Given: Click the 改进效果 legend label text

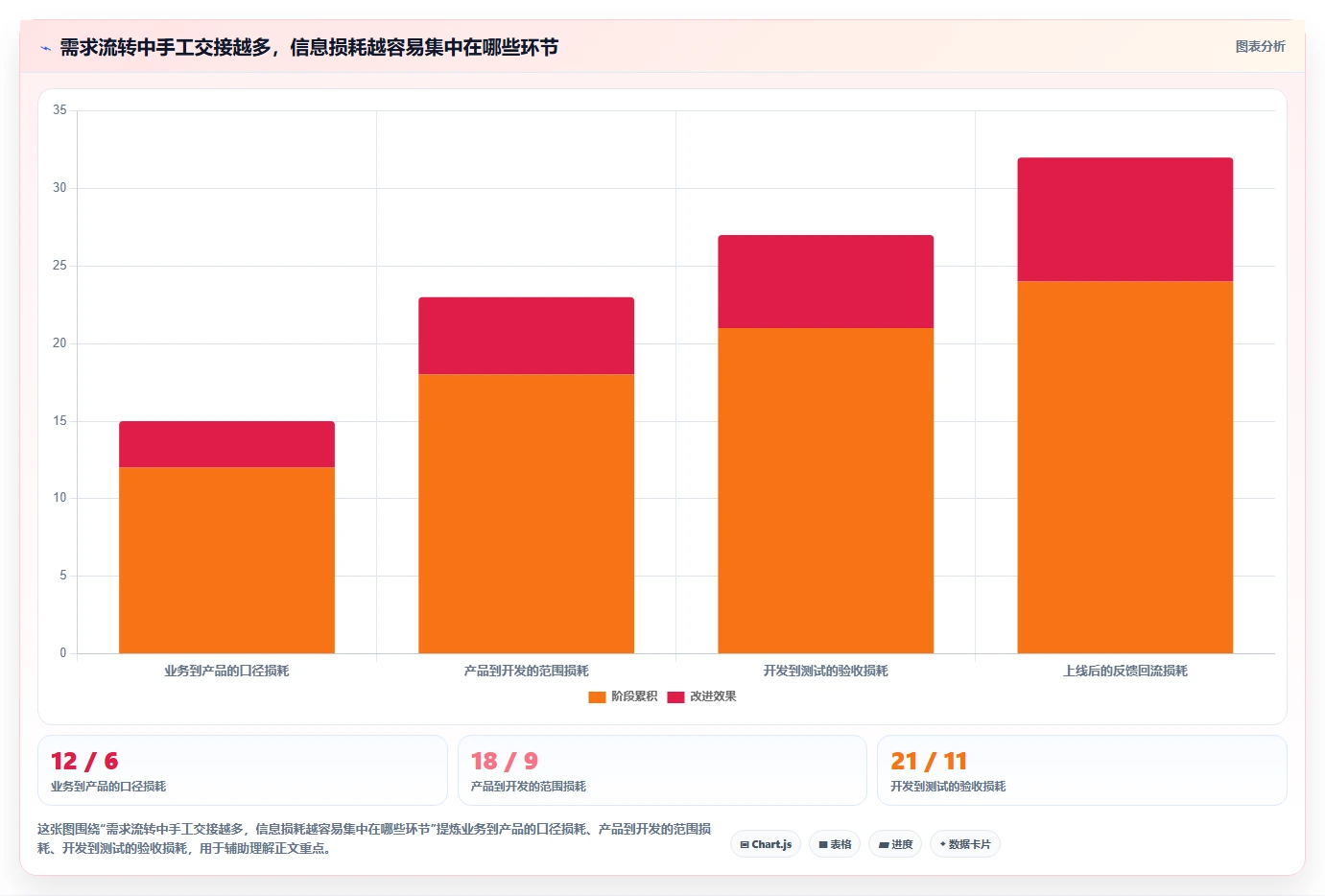Looking at the screenshot, I should point(713,696).
